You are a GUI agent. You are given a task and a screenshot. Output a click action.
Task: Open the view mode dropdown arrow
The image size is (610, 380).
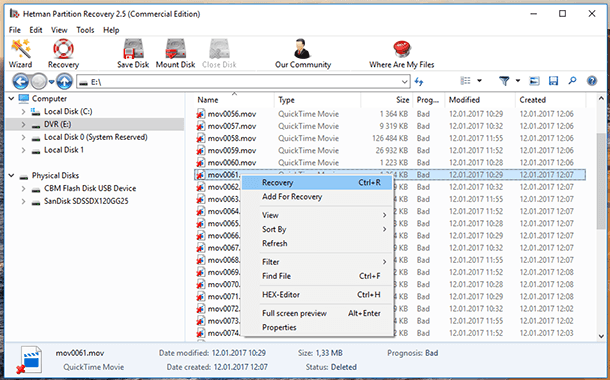[x=479, y=81]
